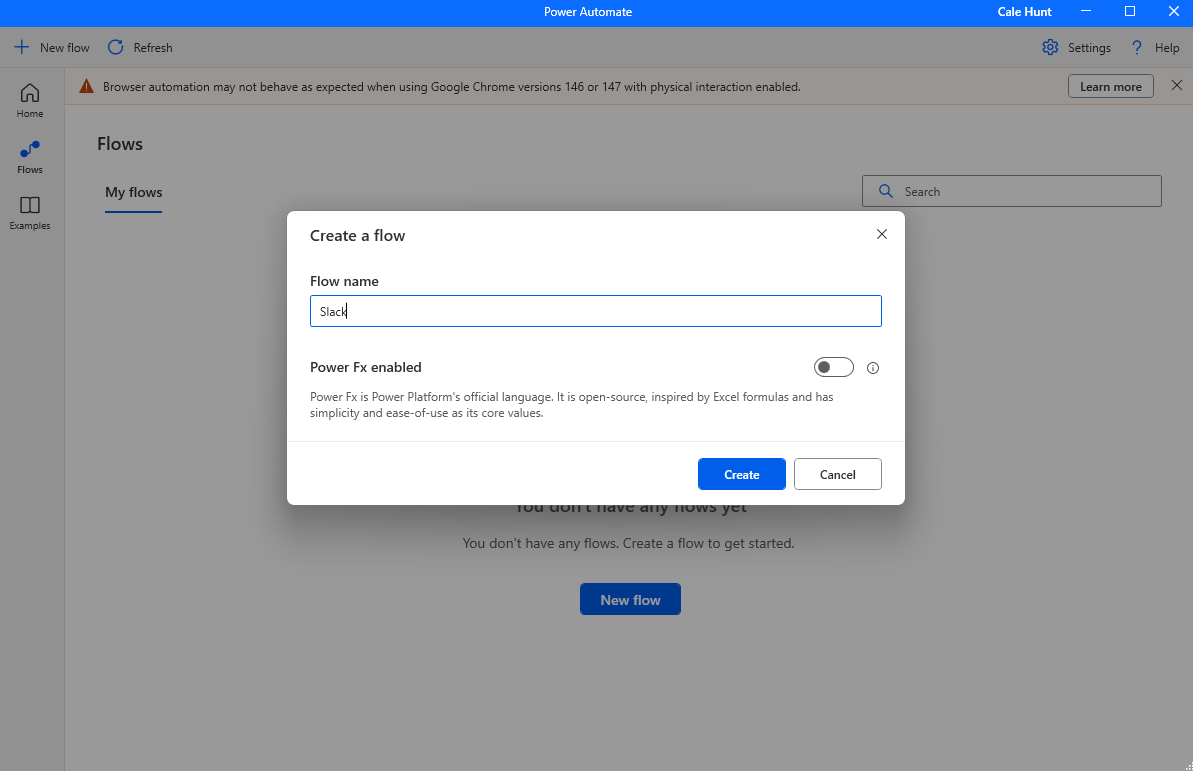Click Power Fx info icon

(x=873, y=368)
